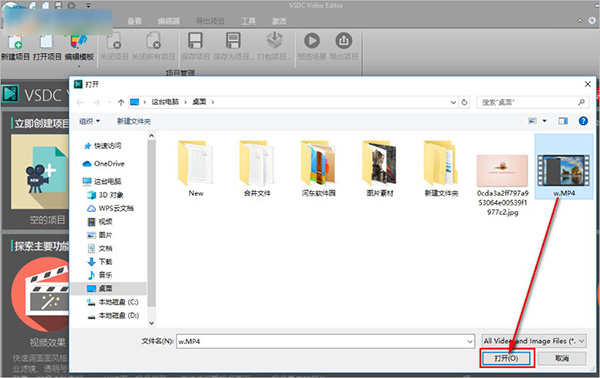Viewport: 600px width, 378px height.
Task: Open the 查看 (View) ribbon tab
Action: 134,21
